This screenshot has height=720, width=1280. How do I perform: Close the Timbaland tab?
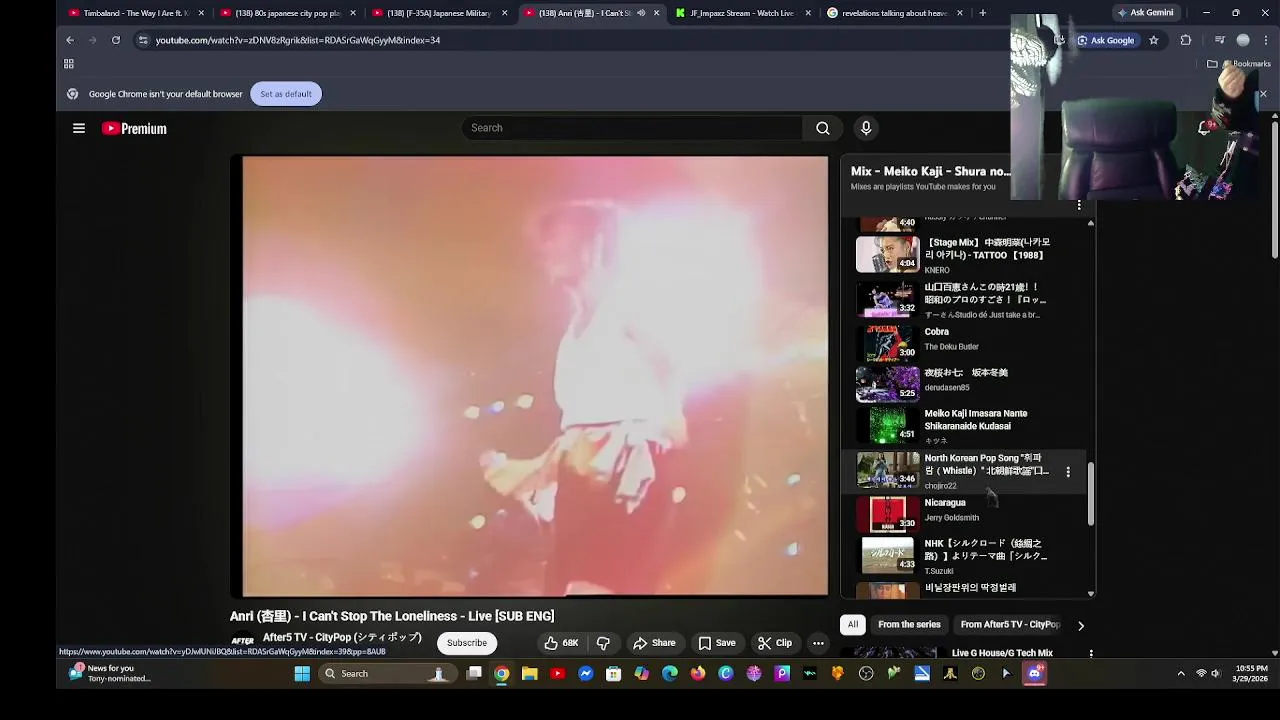tap(201, 13)
